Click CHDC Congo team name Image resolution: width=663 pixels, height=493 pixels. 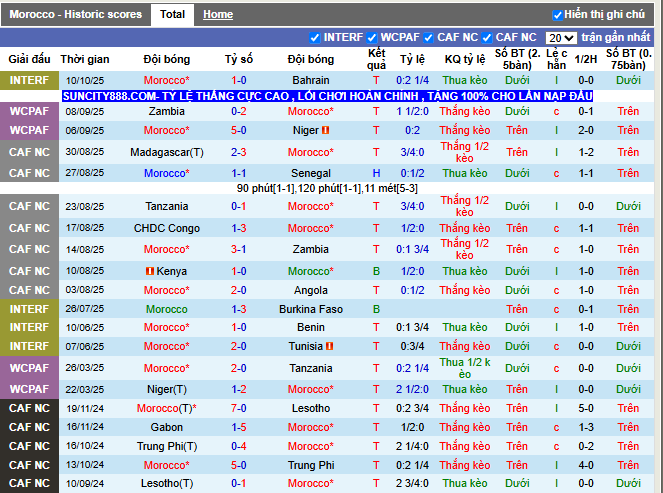[167, 228]
